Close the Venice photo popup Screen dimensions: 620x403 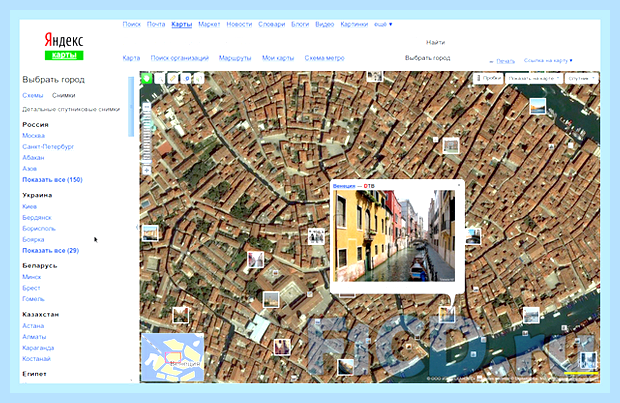pos(459,185)
